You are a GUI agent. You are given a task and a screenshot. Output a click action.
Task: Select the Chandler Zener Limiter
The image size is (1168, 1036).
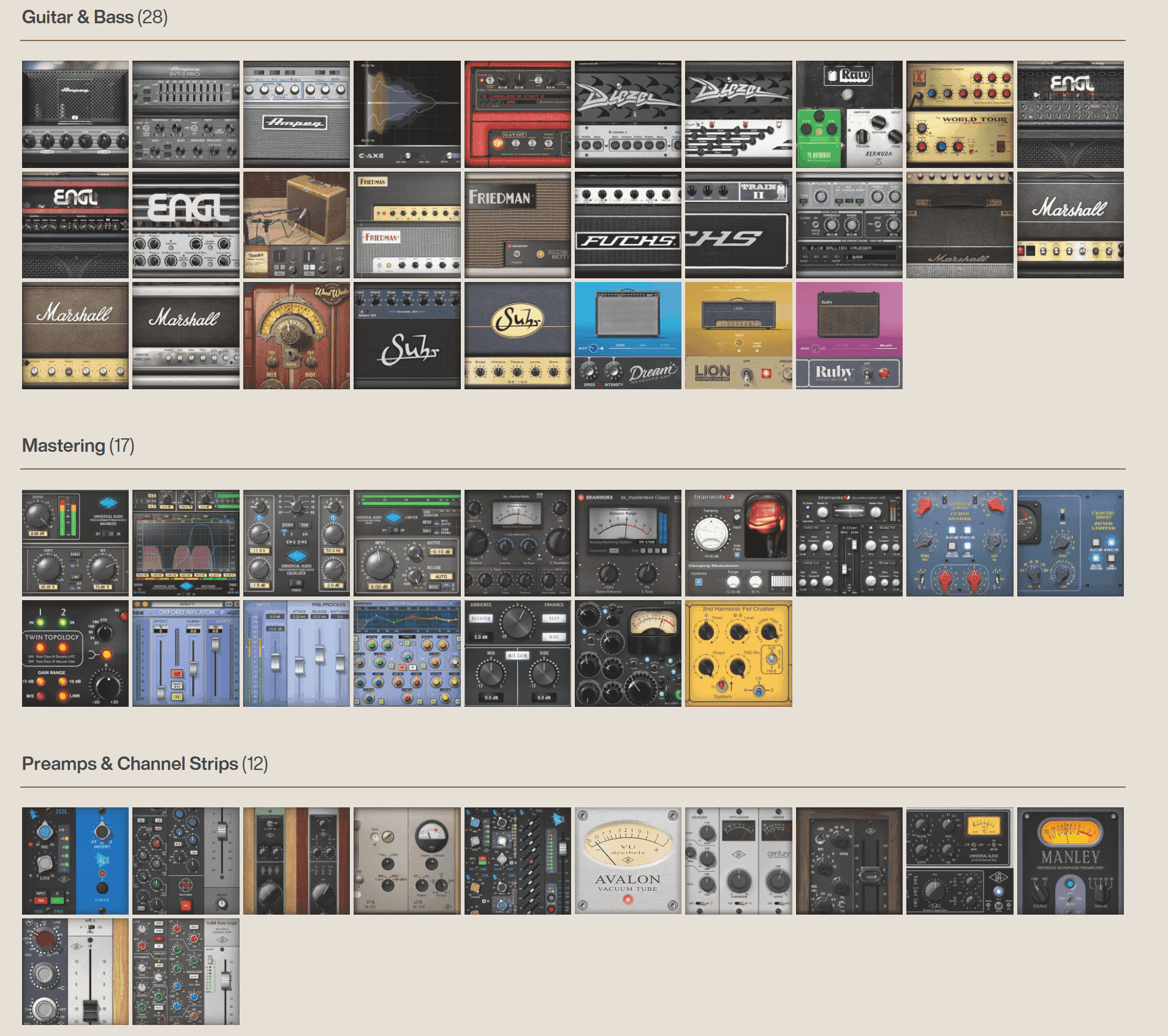pos(1071,543)
